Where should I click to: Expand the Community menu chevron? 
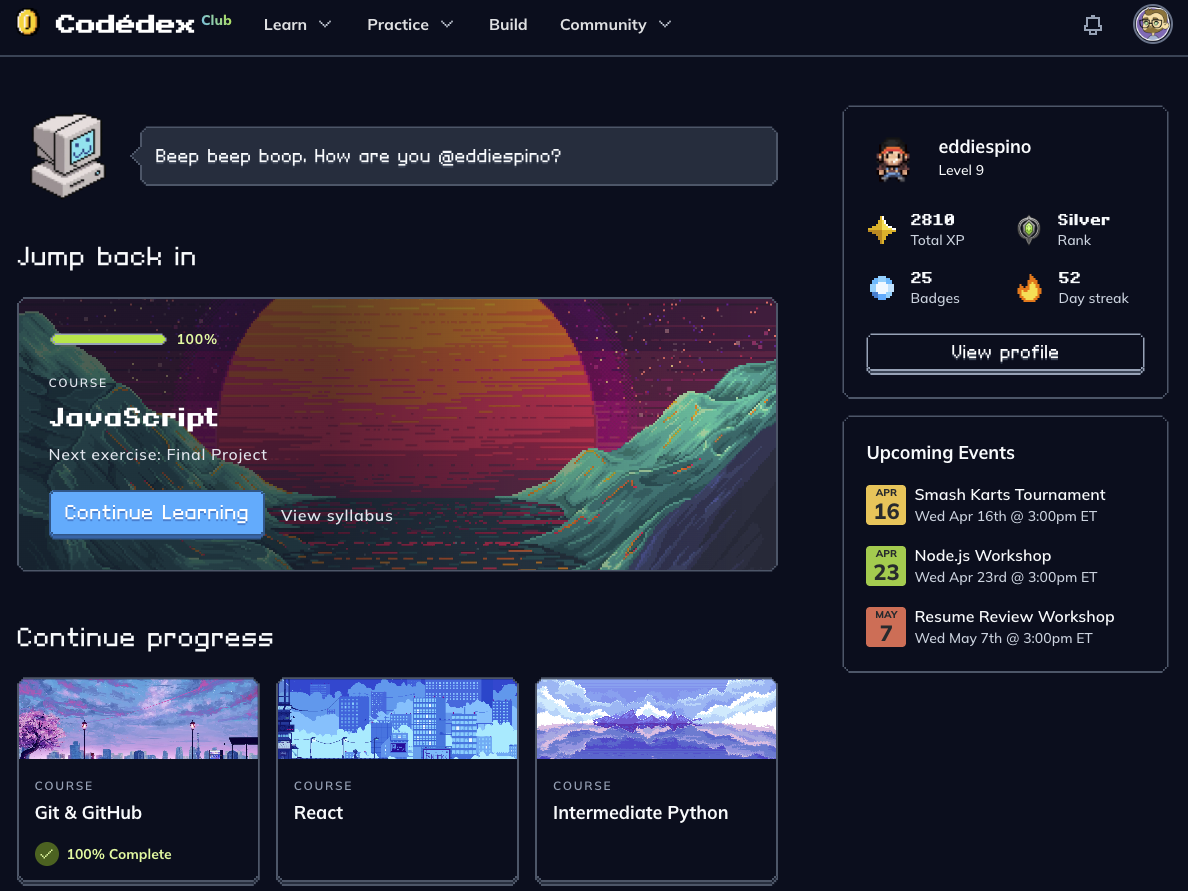[x=665, y=24]
